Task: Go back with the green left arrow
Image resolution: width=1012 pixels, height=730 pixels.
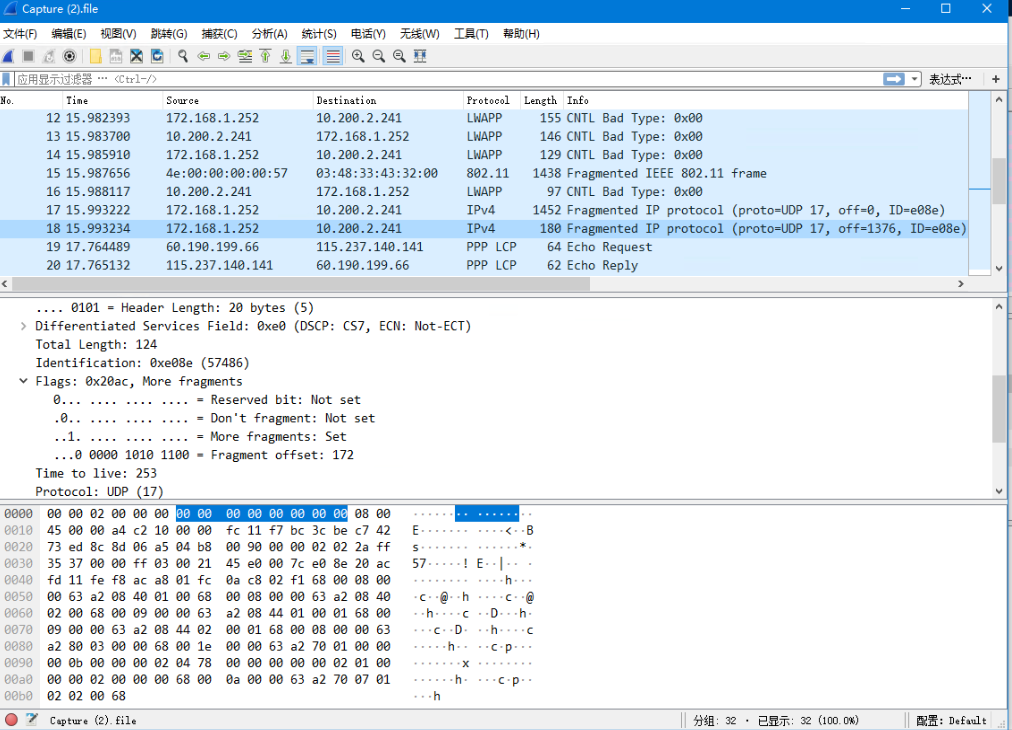Action: pyautogui.click(x=204, y=56)
